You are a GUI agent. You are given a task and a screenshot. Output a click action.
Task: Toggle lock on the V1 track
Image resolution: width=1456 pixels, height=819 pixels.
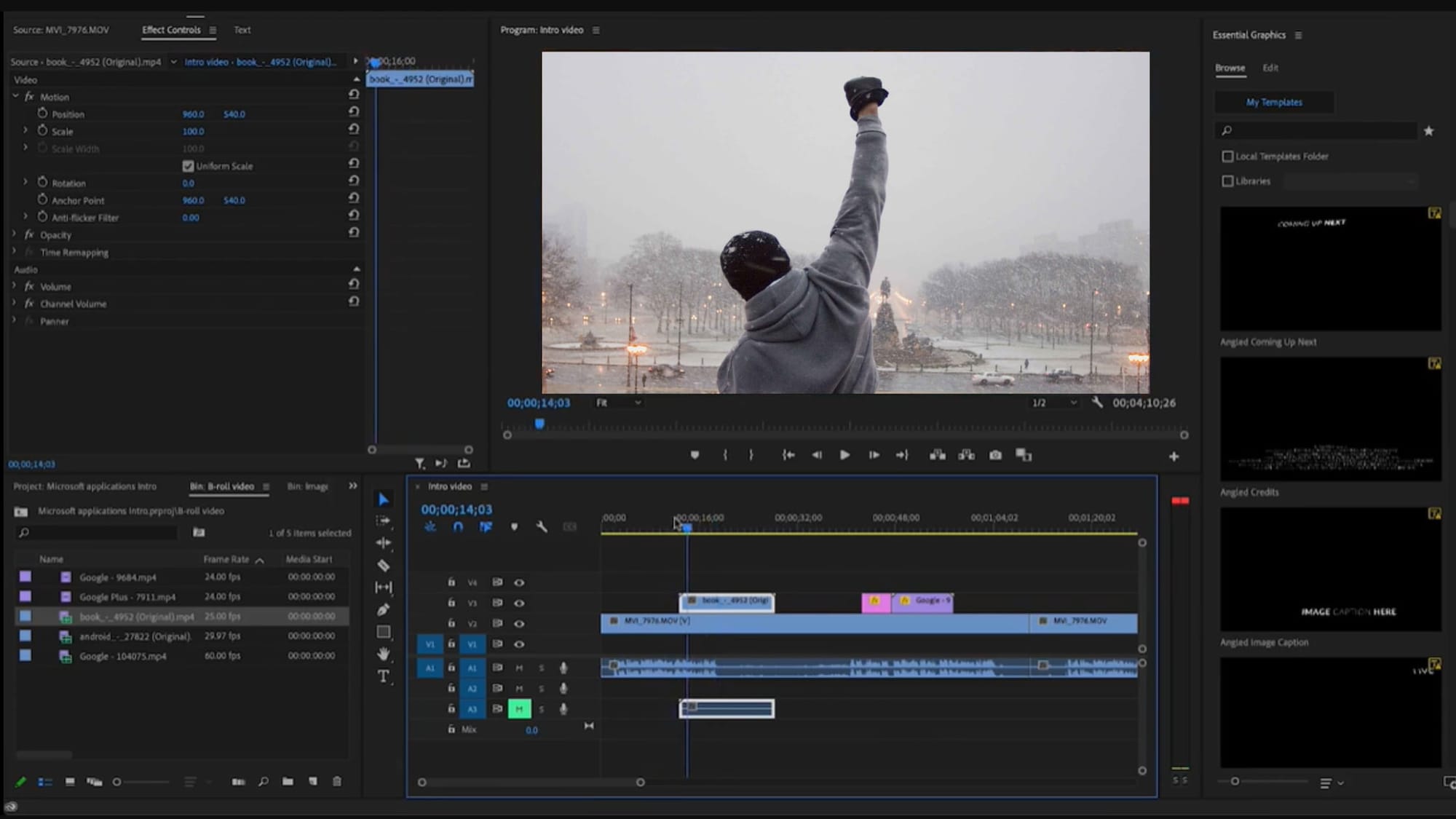[x=451, y=644]
